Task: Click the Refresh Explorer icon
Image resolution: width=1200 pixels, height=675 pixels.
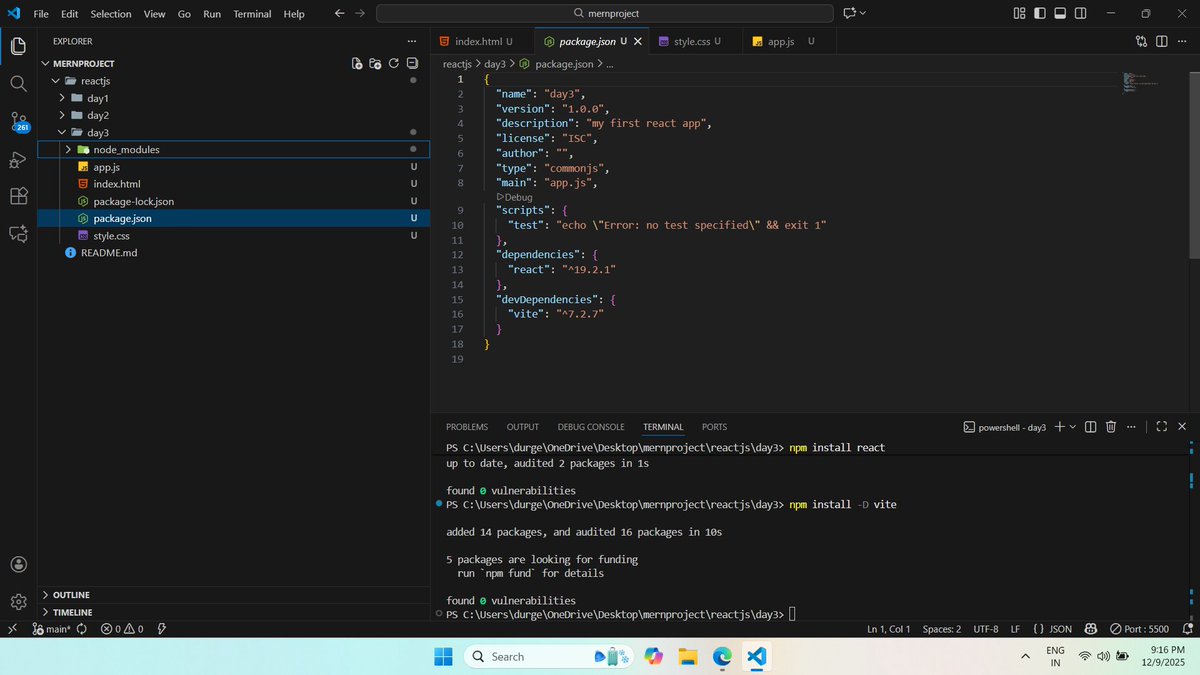Action: 393,63
